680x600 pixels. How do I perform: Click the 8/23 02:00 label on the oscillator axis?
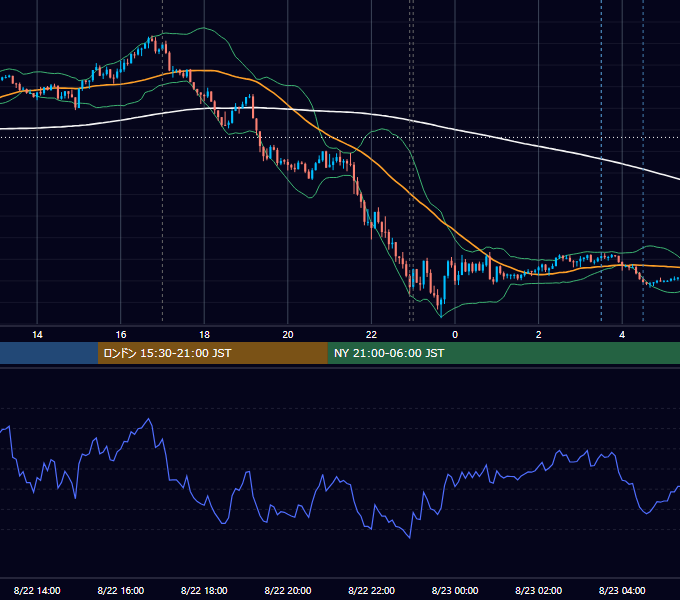(x=539, y=590)
